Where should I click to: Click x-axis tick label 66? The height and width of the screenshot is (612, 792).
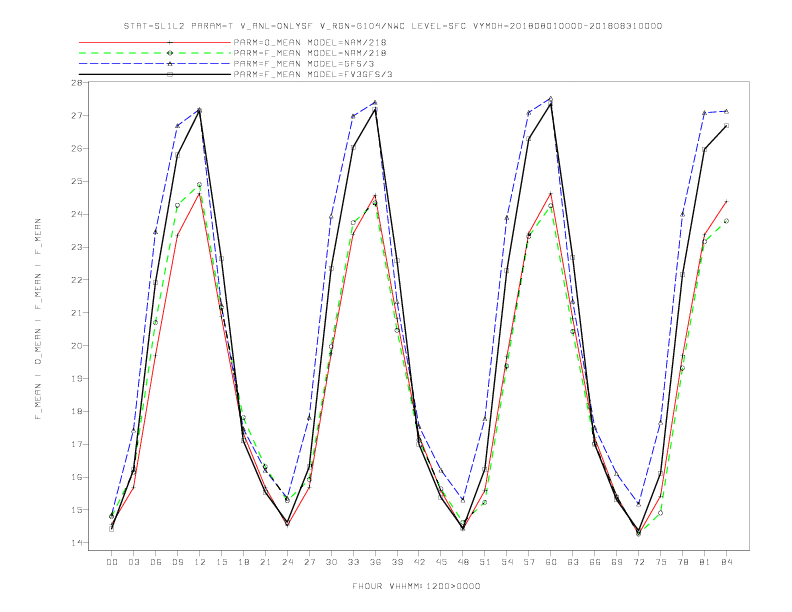pyautogui.click(x=595, y=562)
